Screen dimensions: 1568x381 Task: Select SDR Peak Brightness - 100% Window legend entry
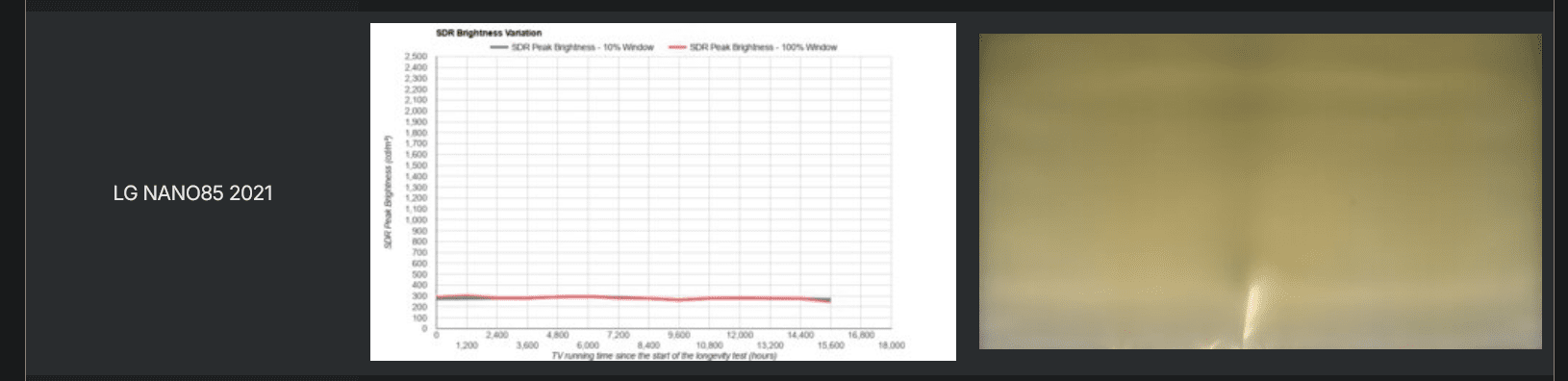(753, 47)
